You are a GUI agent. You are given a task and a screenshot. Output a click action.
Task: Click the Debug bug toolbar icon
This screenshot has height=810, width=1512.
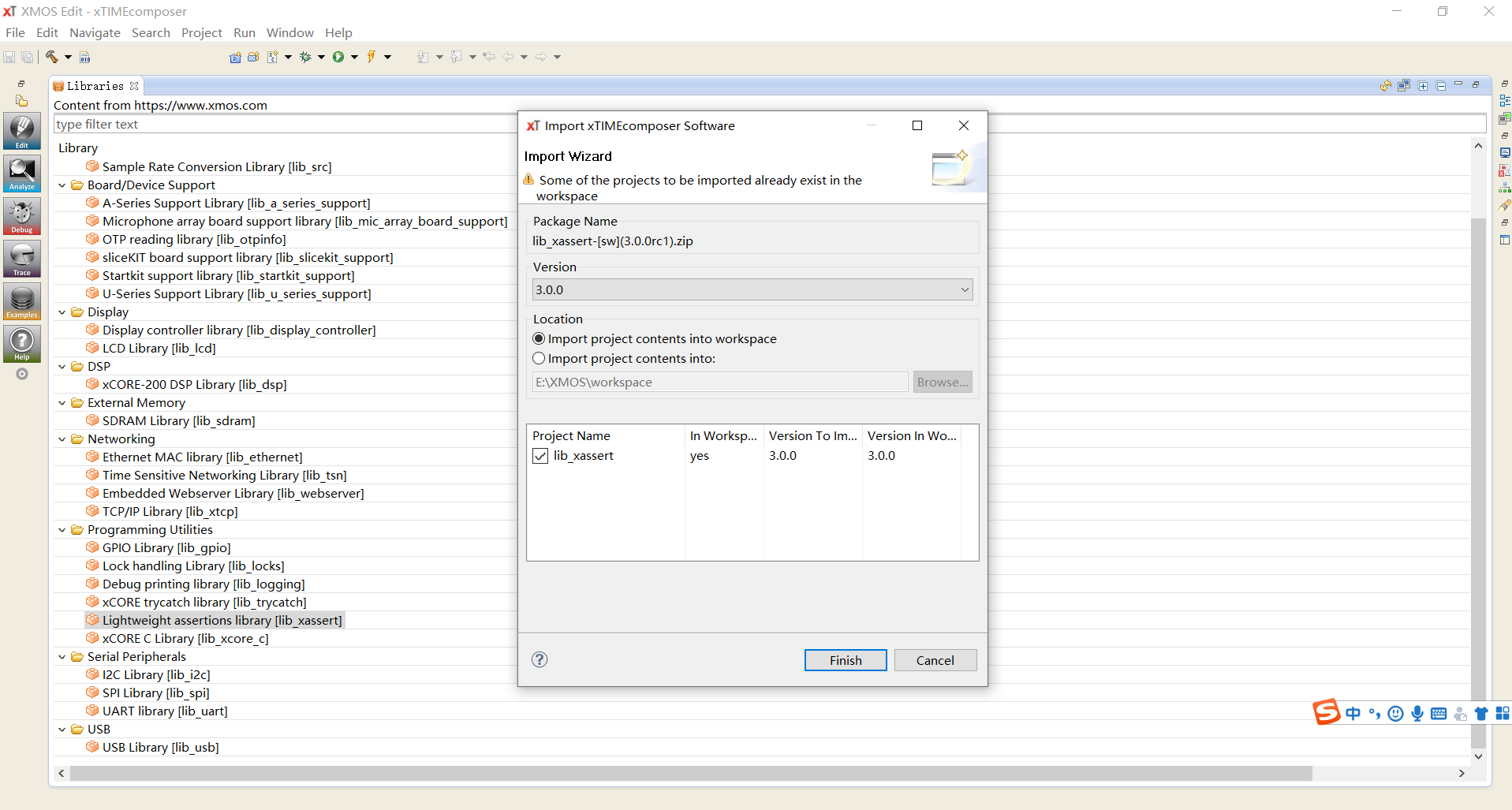(306, 57)
